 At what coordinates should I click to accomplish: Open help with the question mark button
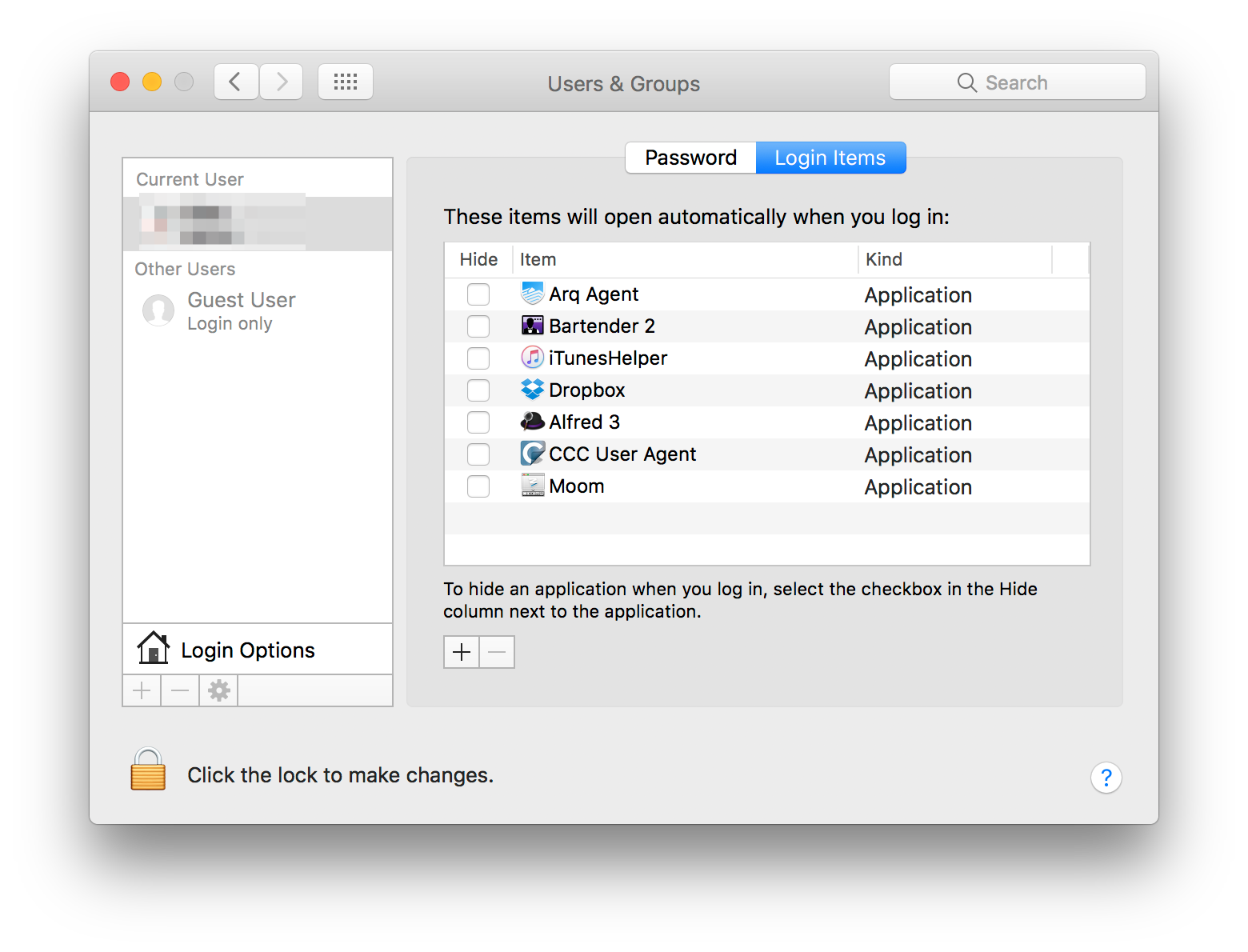click(x=1106, y=778)
